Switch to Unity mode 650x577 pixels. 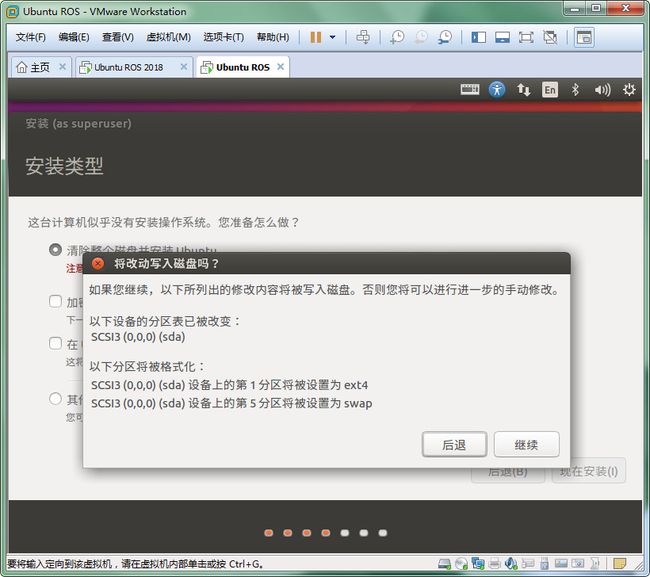tap(550, 38)
